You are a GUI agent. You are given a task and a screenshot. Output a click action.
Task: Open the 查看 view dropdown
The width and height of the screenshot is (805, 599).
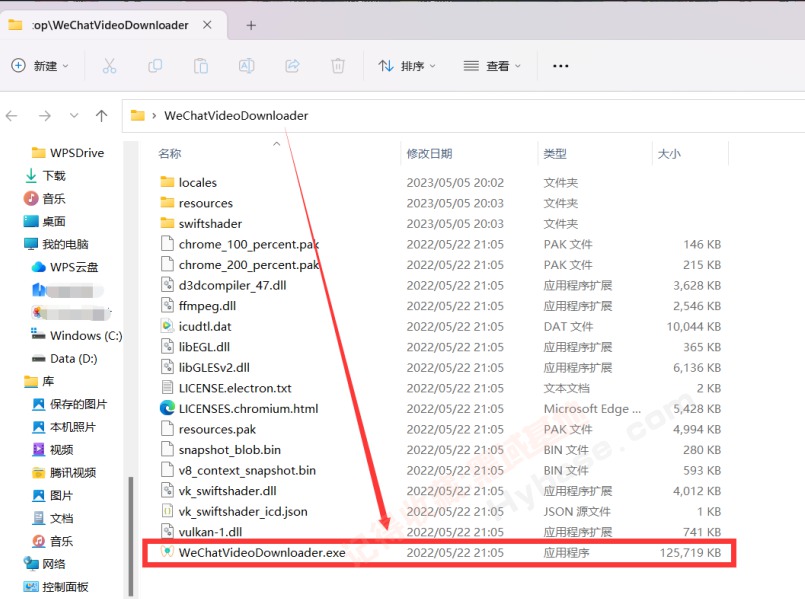click(492, 66)
